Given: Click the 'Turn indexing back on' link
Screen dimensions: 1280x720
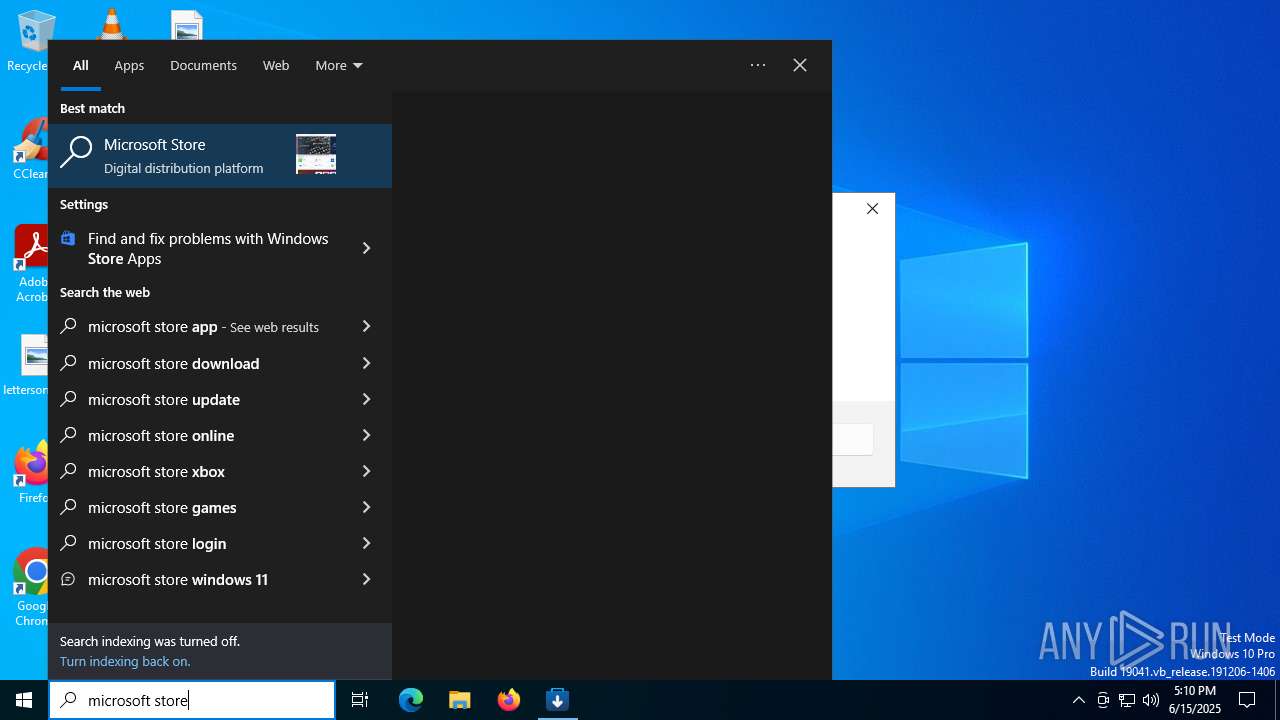Looking at the screenshot, I should point(125,661).
